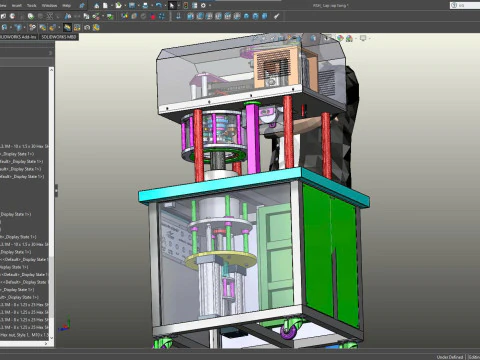Open View Settings monitor icon
The height and width of the screenshot is (360, 480).
click(363, 38)
